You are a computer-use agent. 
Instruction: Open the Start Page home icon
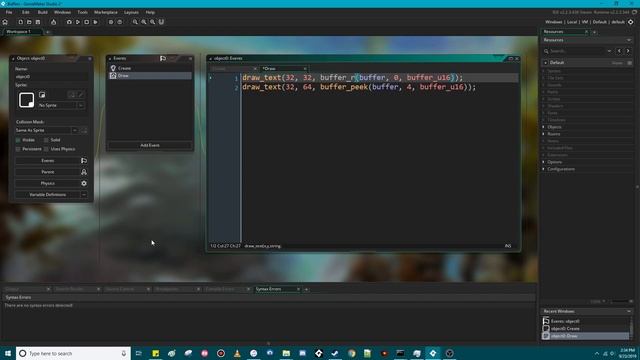(5, 22)
